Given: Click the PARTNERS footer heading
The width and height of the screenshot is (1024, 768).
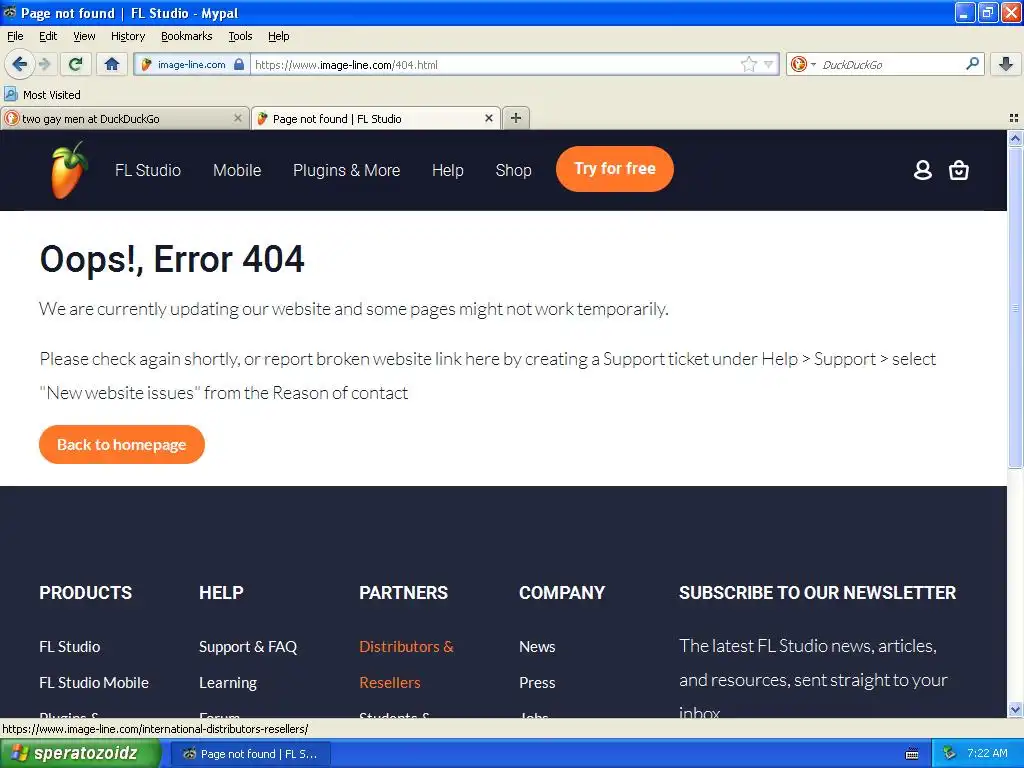Looking at the screenshot, I should (403, 592).
